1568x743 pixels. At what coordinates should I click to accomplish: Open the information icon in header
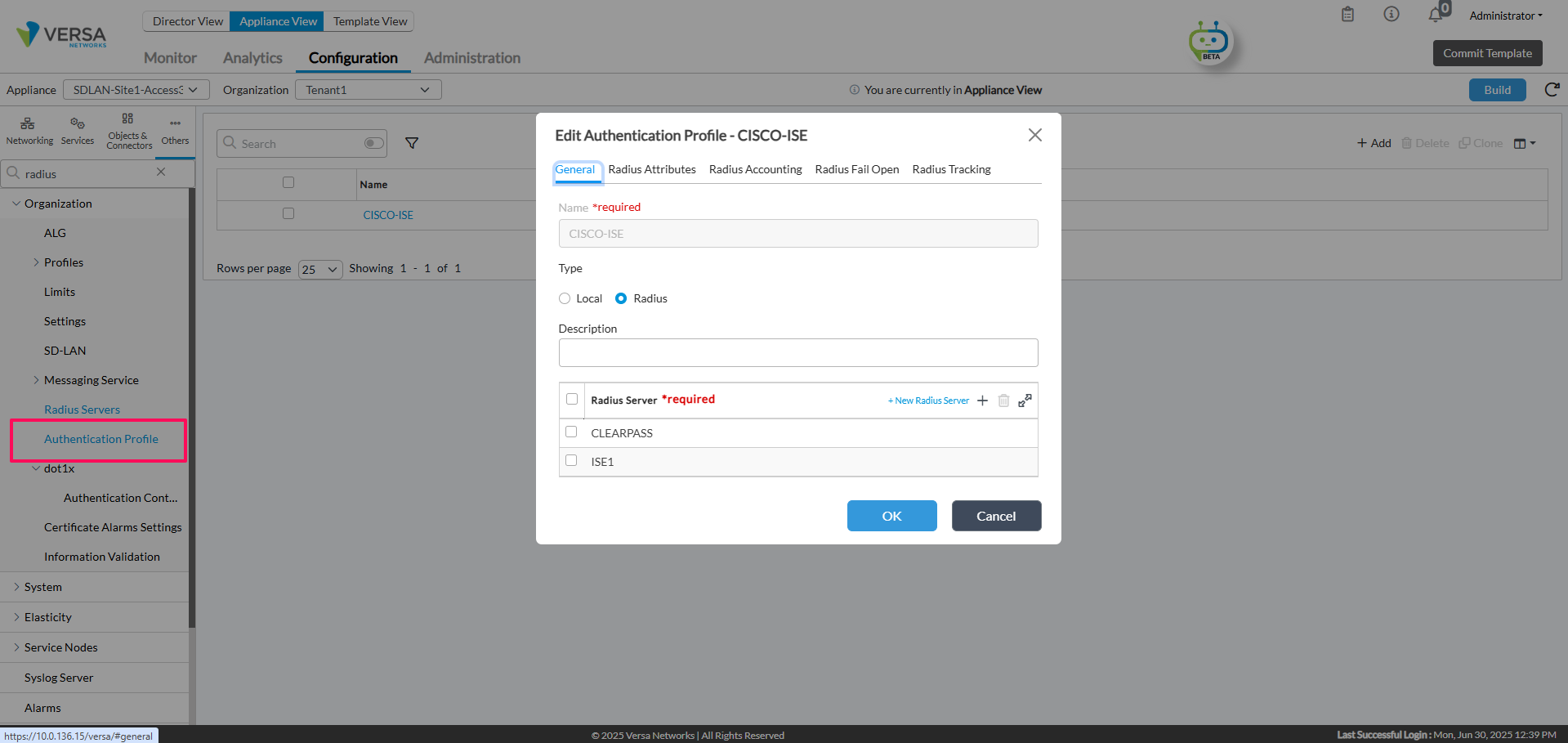(x=1392, y=14)
